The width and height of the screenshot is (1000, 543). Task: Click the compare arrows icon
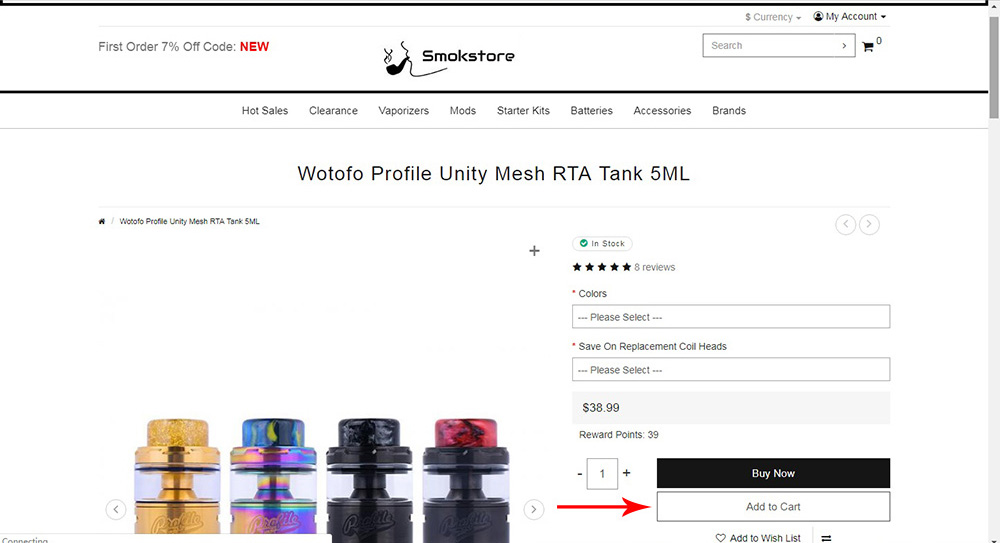click(826, 538)
